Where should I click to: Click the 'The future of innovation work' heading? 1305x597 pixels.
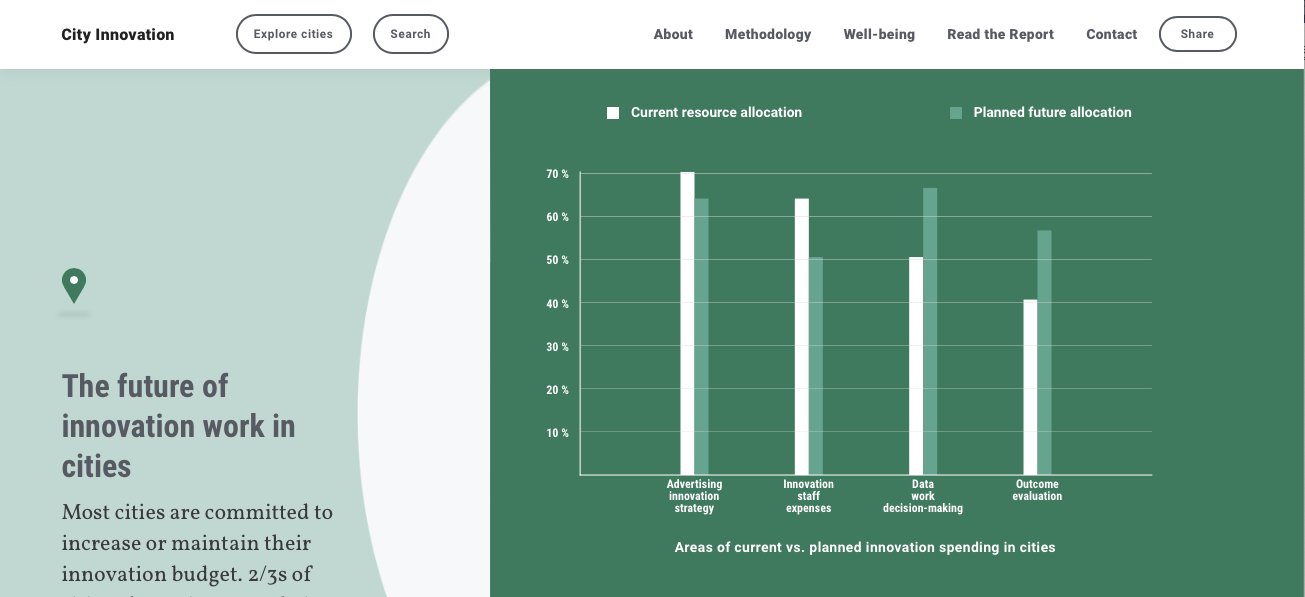[x=178, y=426]
